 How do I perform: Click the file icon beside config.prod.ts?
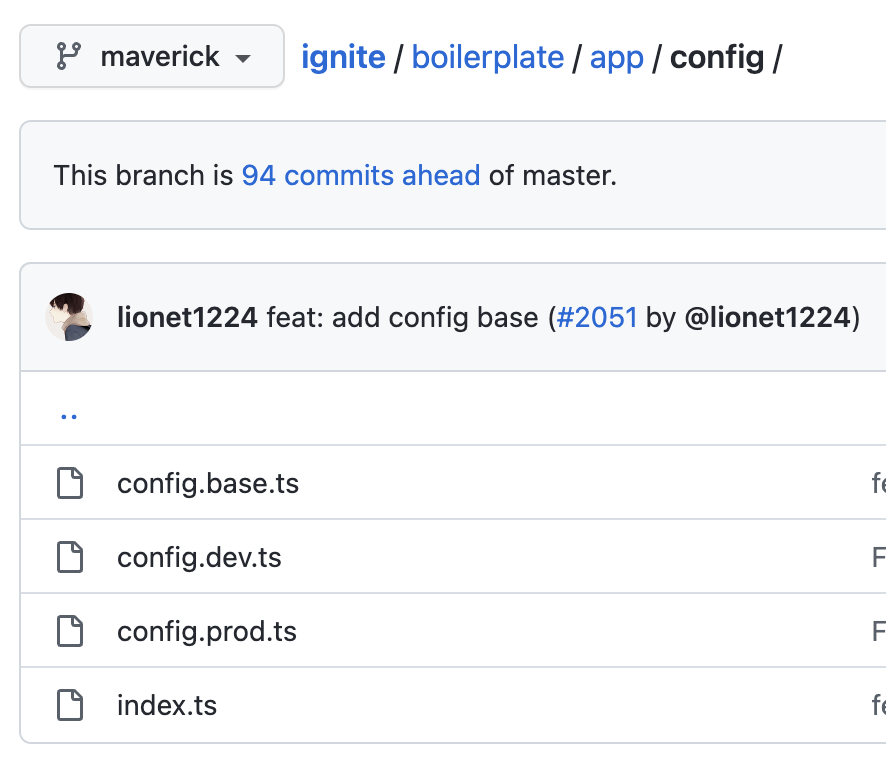coord(70,631)
